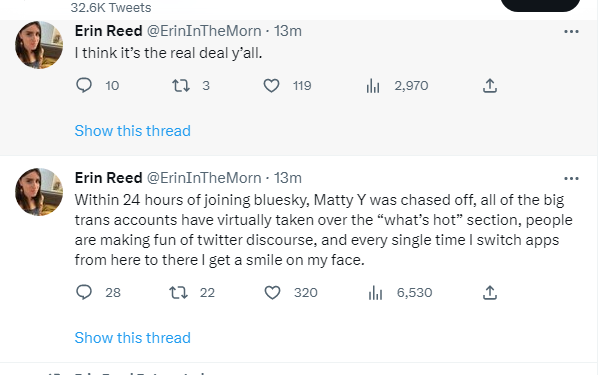This screenshot has width=606, height=375.
Task: Share the 'real deal y'all' tweet
Action: [490, 85]
